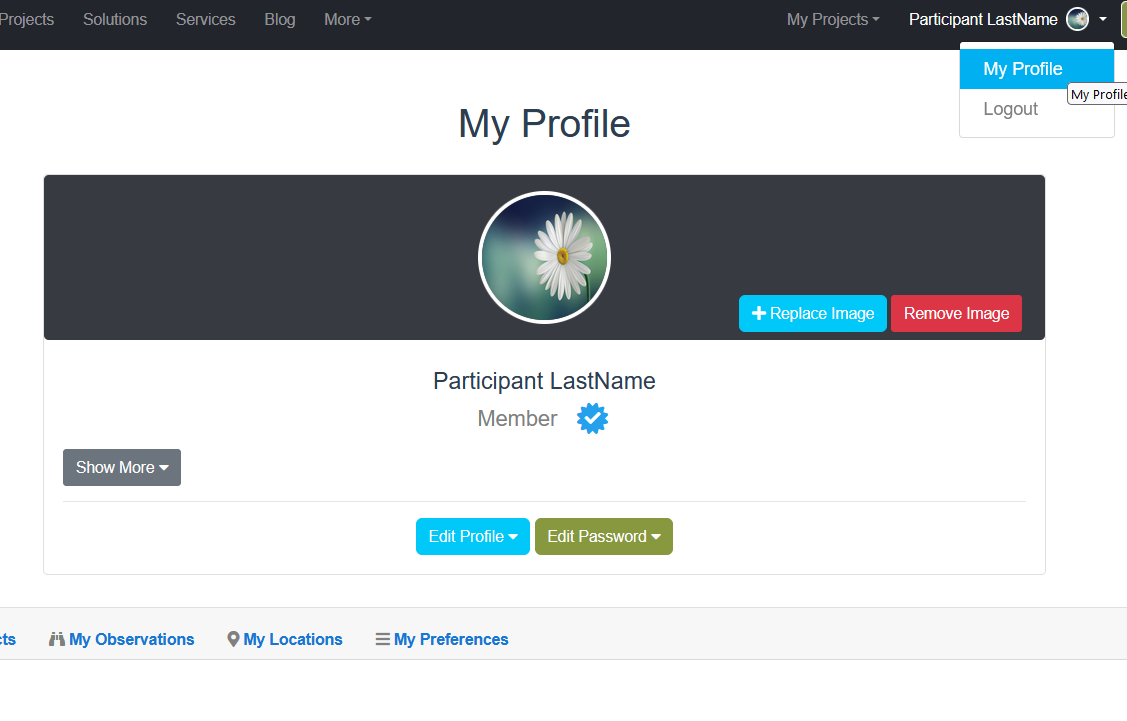Navigate to the Blog

click(x=280, y=19)
